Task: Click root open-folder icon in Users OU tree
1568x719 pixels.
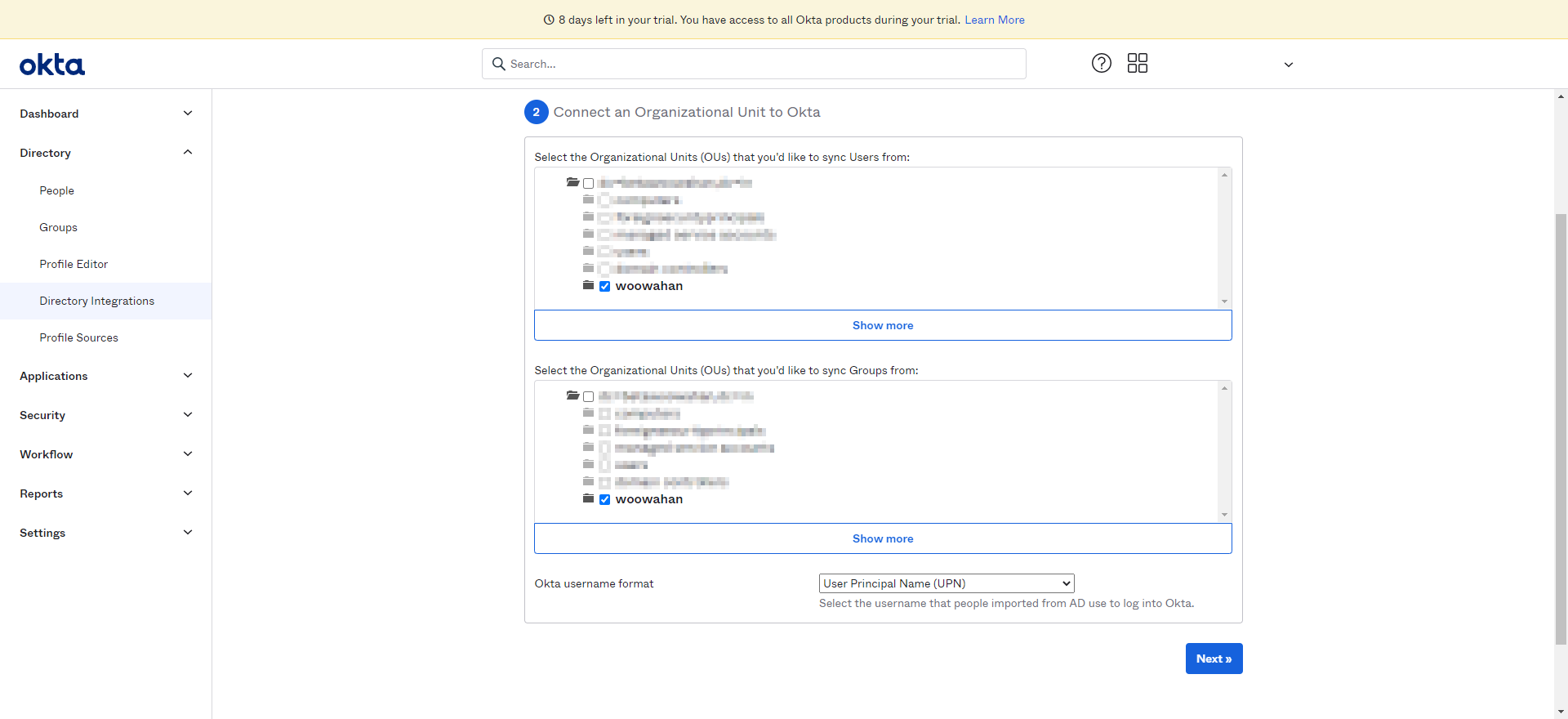Action: (x=572, y=182)
